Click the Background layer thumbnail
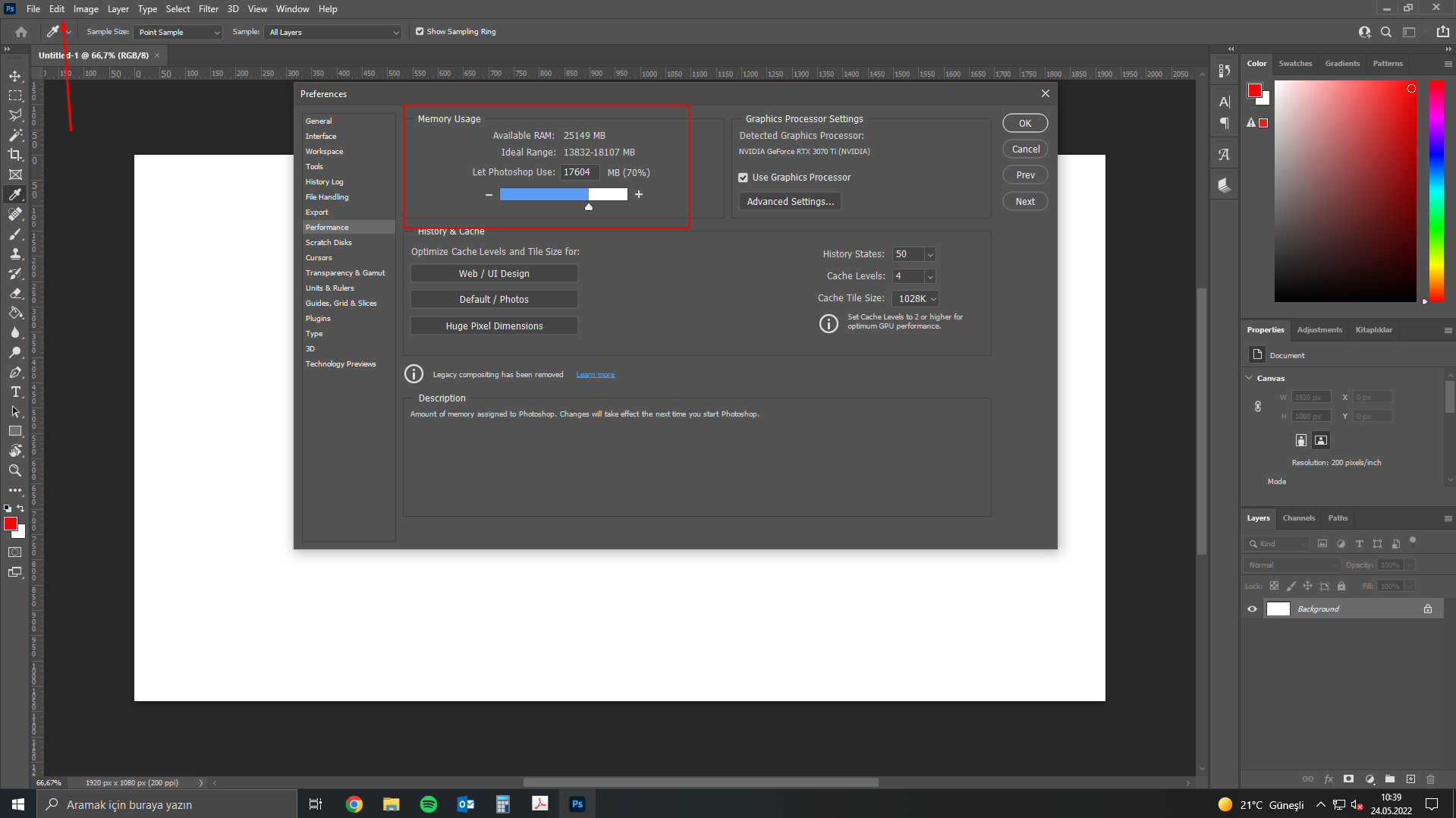The width and height of the screenshot is (1456, 818). [x=1278, y=609]
